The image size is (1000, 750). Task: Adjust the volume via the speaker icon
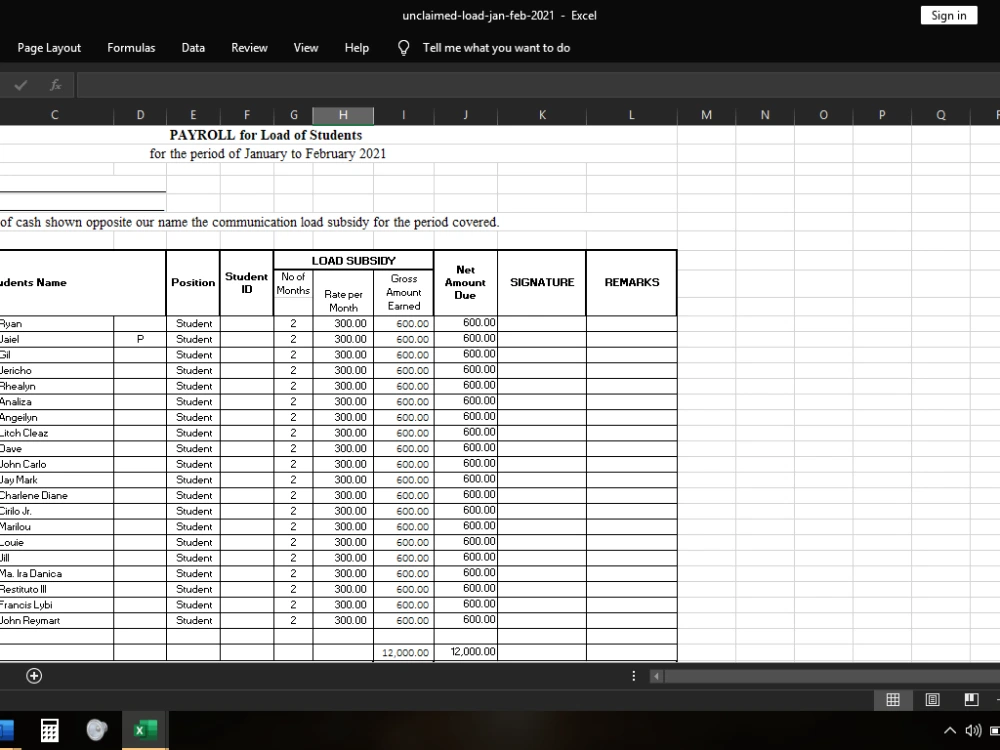coord(972,730)
